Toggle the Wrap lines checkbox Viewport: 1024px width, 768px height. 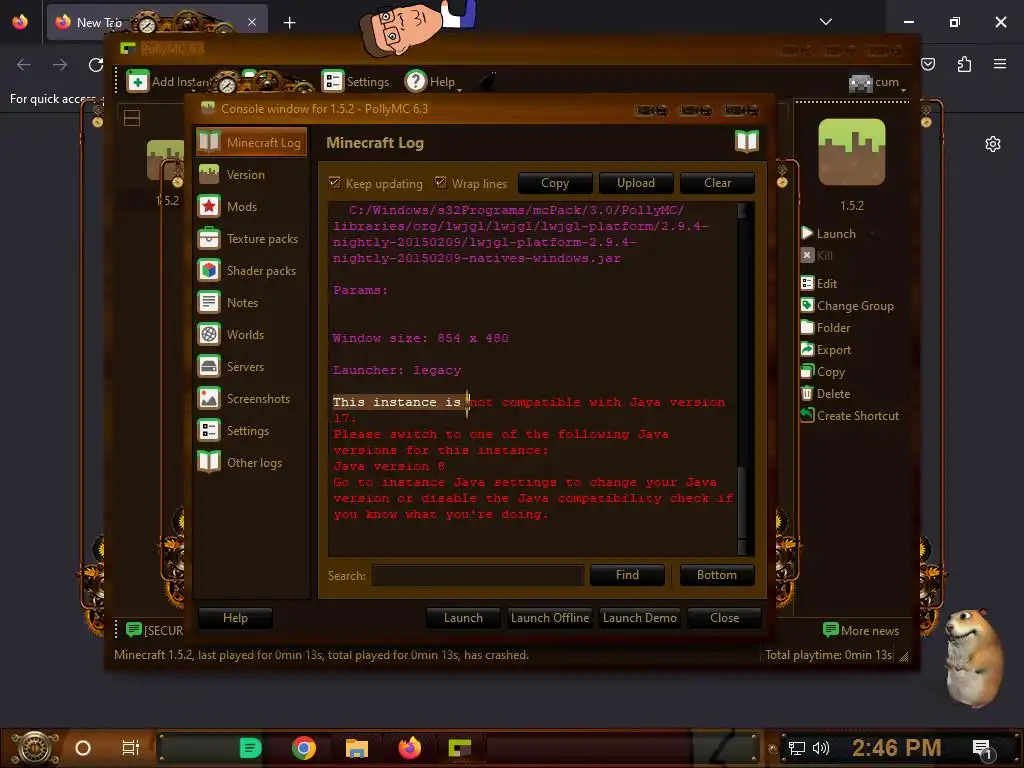click(x=441, y=182)
